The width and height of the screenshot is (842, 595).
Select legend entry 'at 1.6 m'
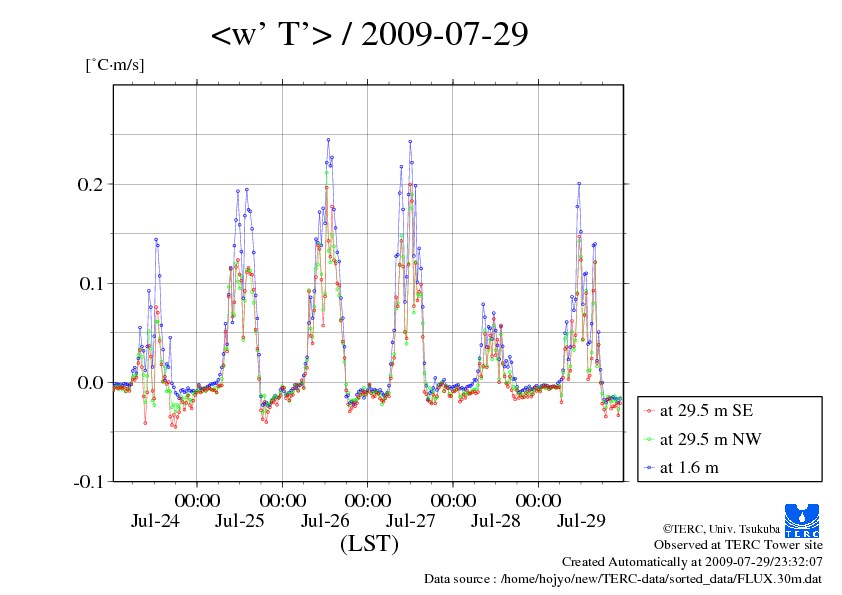[689, 468]
